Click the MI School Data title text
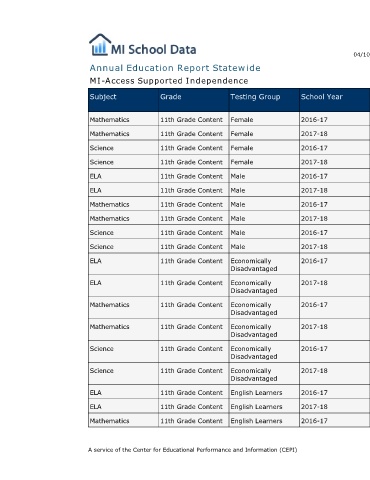Image resolution: width=370 pixels, height=480 pixels. coord(153,50)
